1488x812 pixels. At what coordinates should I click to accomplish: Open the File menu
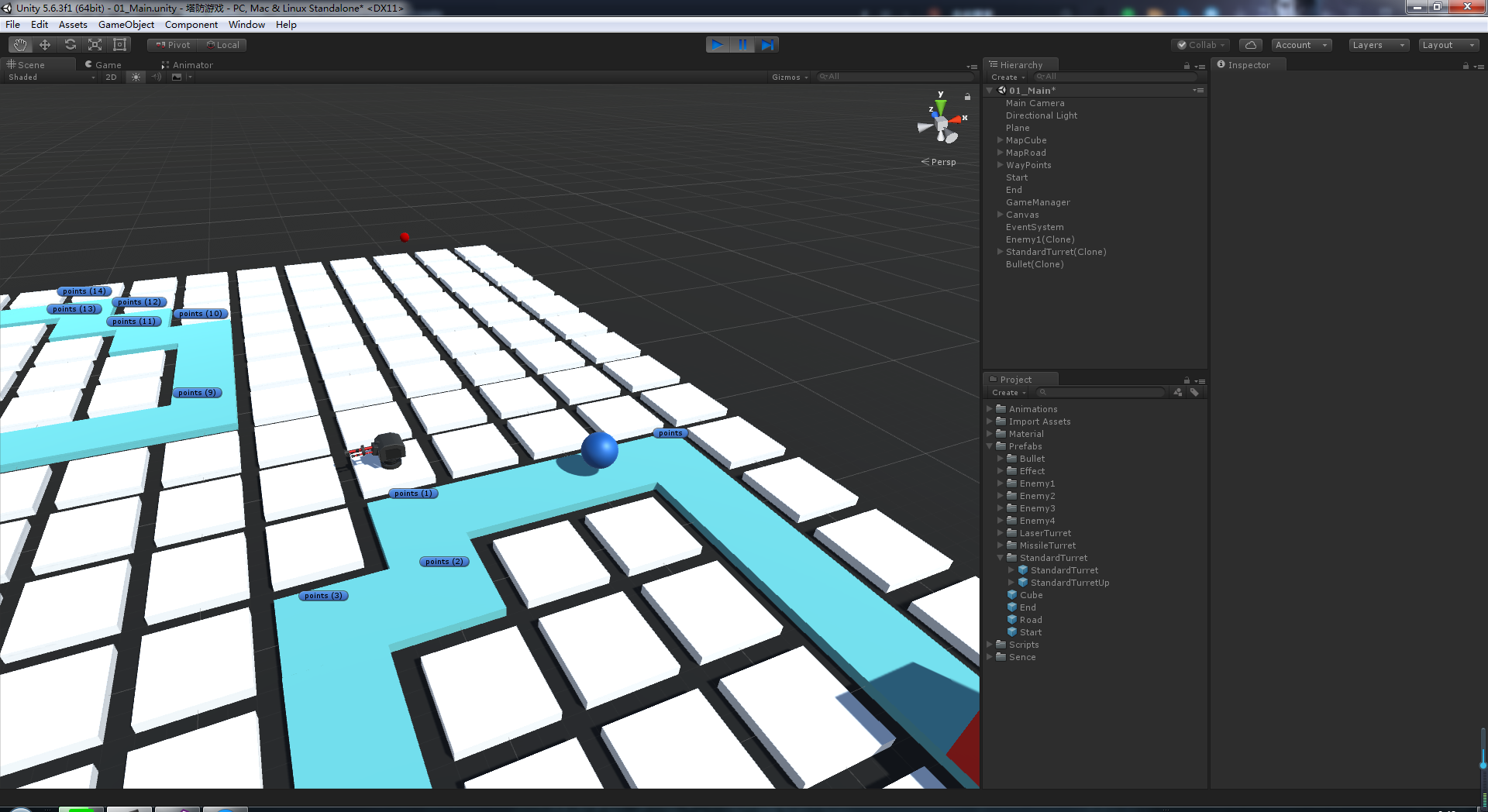click(x=12, y=25)
